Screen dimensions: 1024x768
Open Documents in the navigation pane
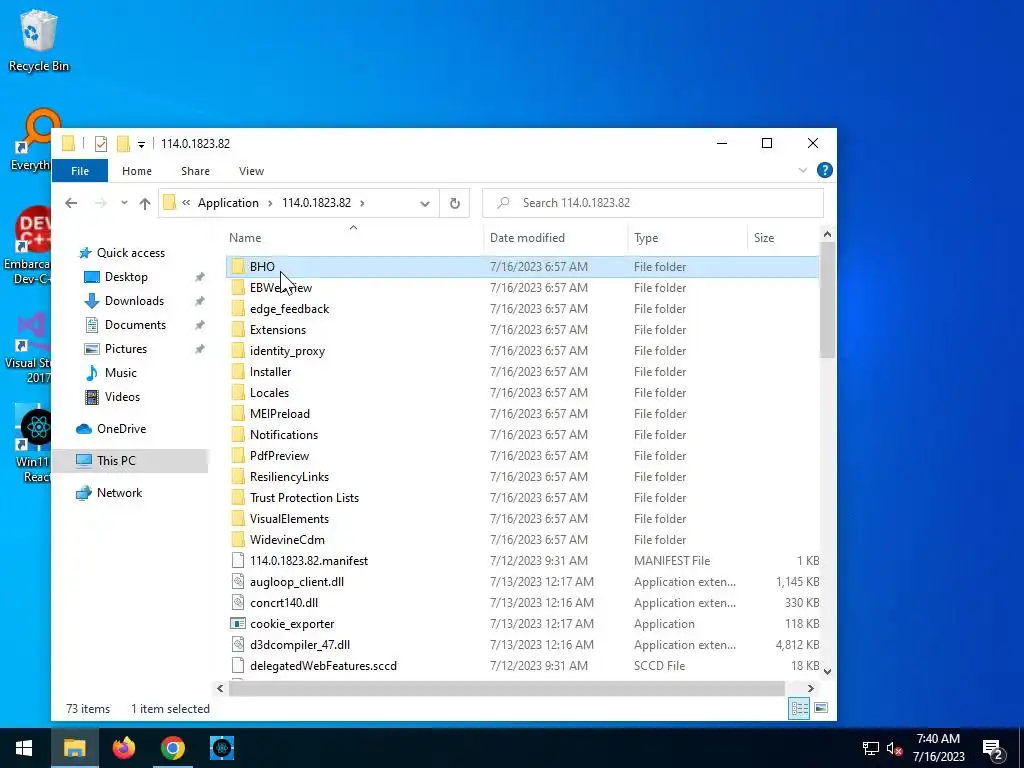coord(135,325)
